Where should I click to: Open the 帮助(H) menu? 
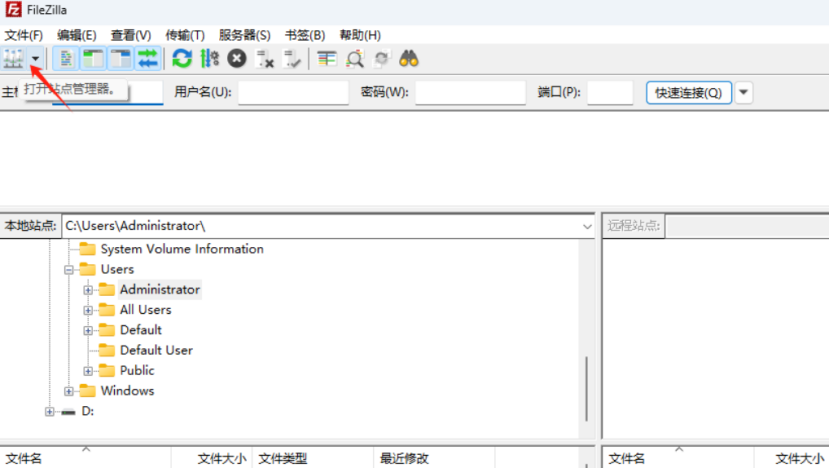tap(360, 35)
